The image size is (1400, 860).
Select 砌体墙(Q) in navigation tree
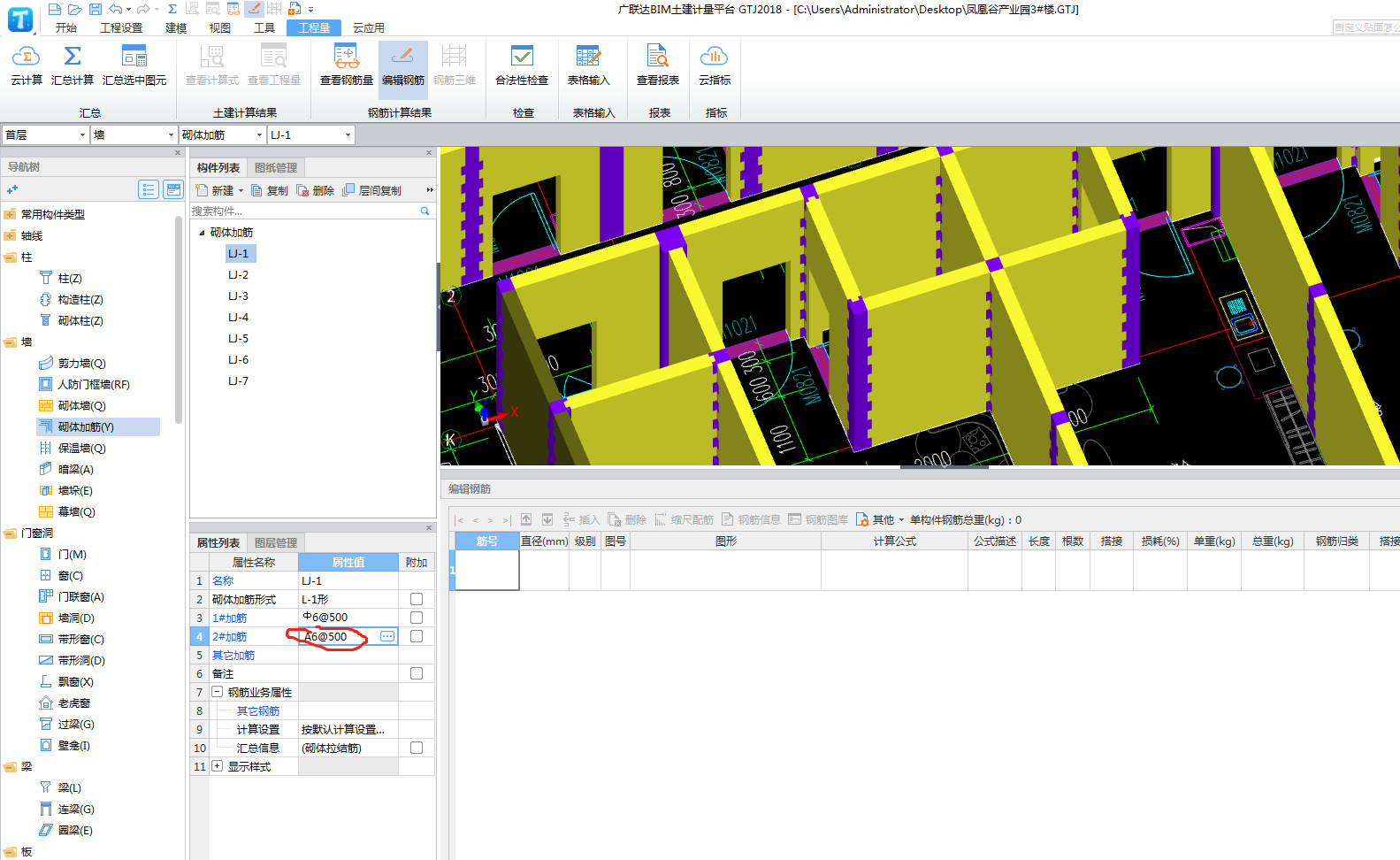click(x=81, y=405)
